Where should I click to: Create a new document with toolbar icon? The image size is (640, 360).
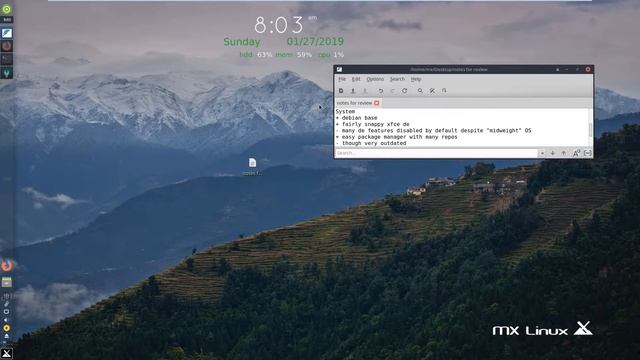point(341,91)
